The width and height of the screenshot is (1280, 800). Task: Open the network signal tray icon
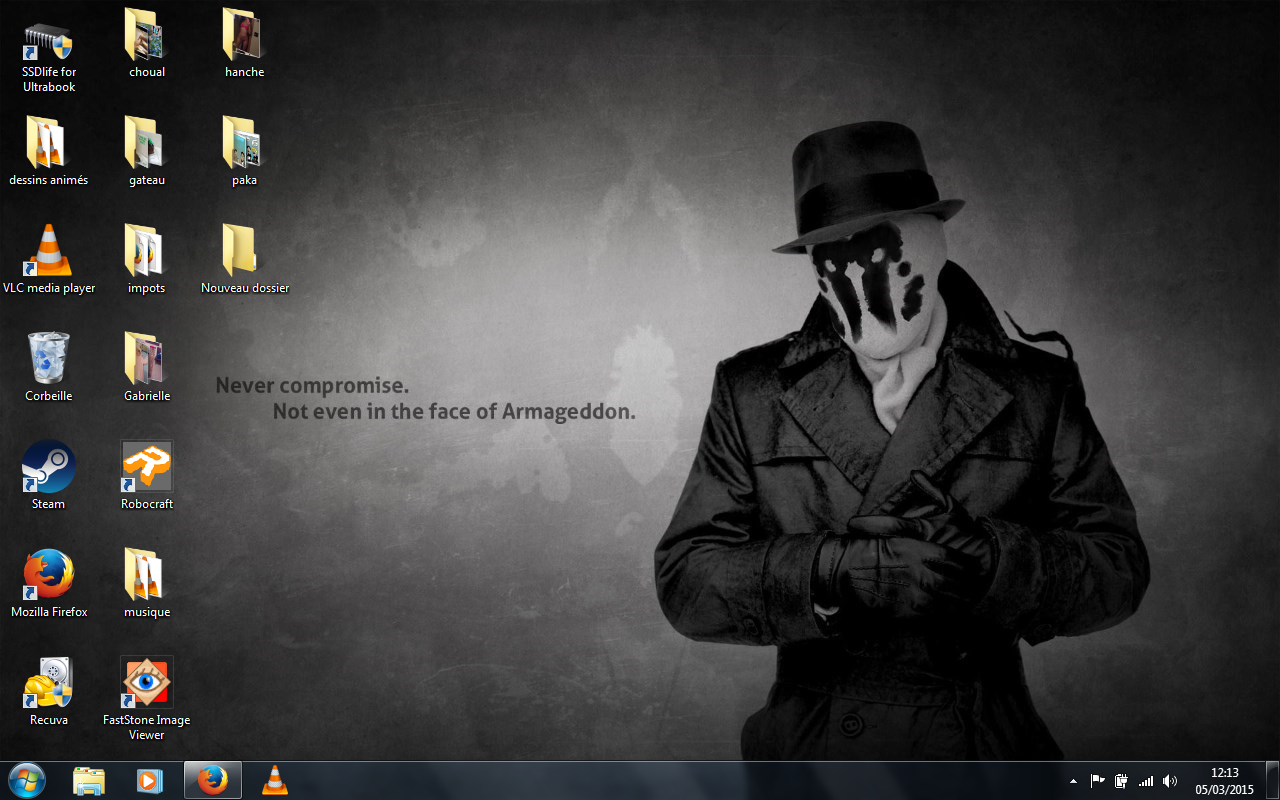click(1146, 781)
